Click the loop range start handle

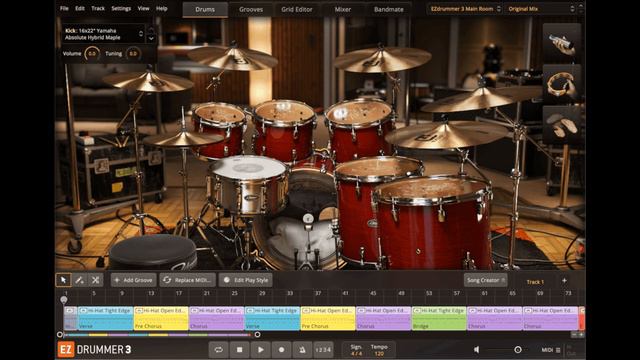click(60, 335)
